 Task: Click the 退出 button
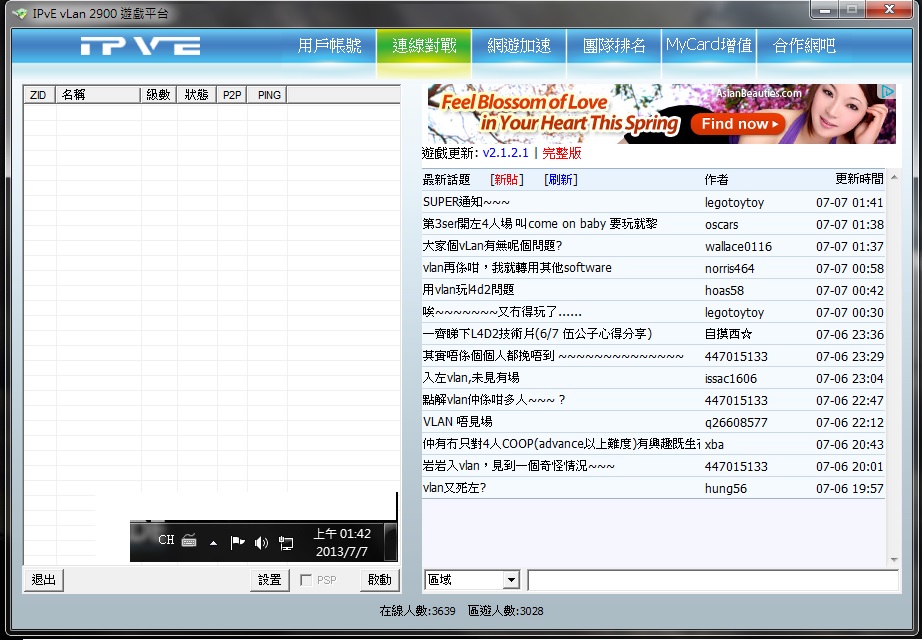coord(43,580)
